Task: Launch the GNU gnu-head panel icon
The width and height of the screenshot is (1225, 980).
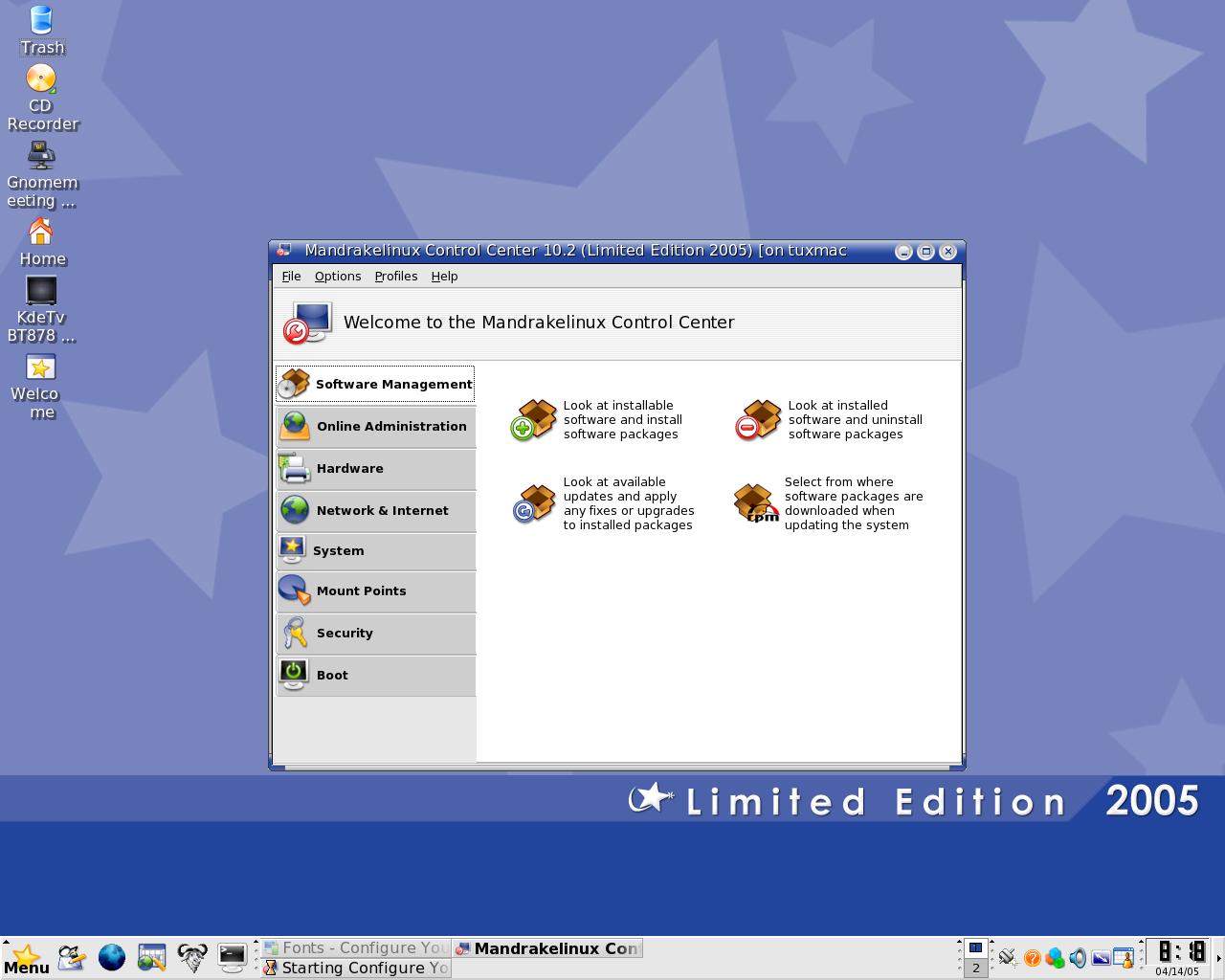Action: click(192, 957)
